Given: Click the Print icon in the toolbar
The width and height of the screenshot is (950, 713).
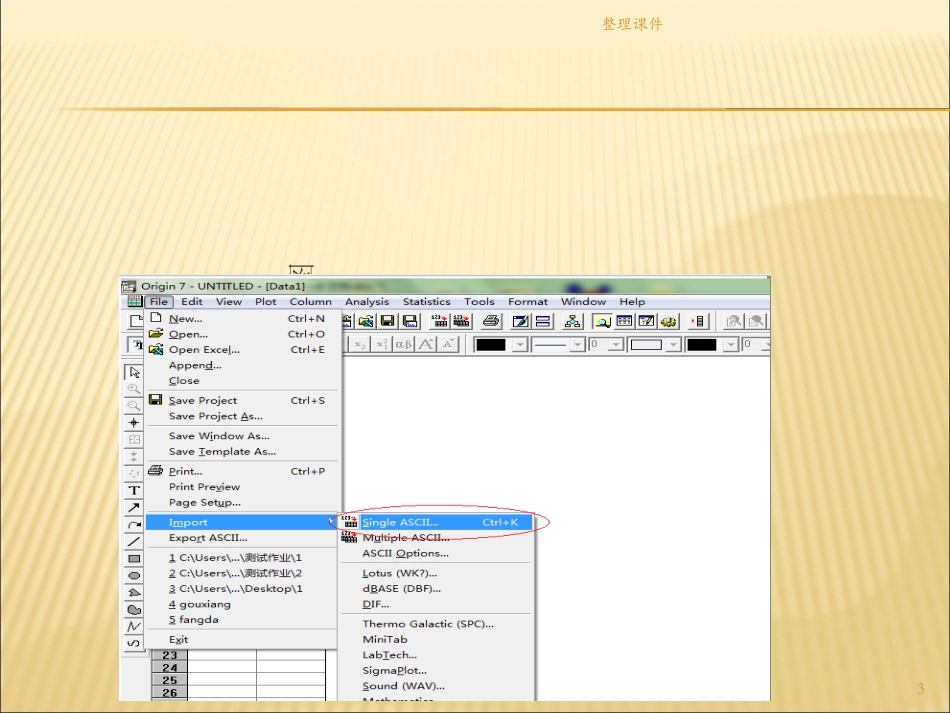Looking at the screenshot, I should coord(491,321).
